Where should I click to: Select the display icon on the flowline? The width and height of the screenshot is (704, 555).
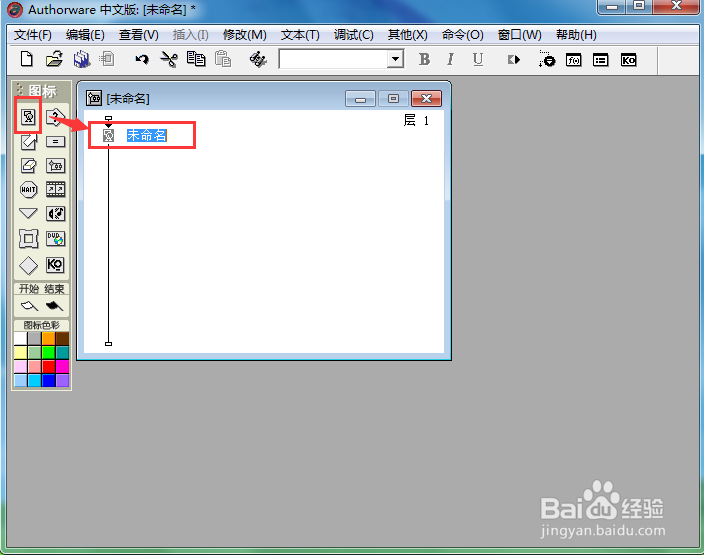(108, 135)
